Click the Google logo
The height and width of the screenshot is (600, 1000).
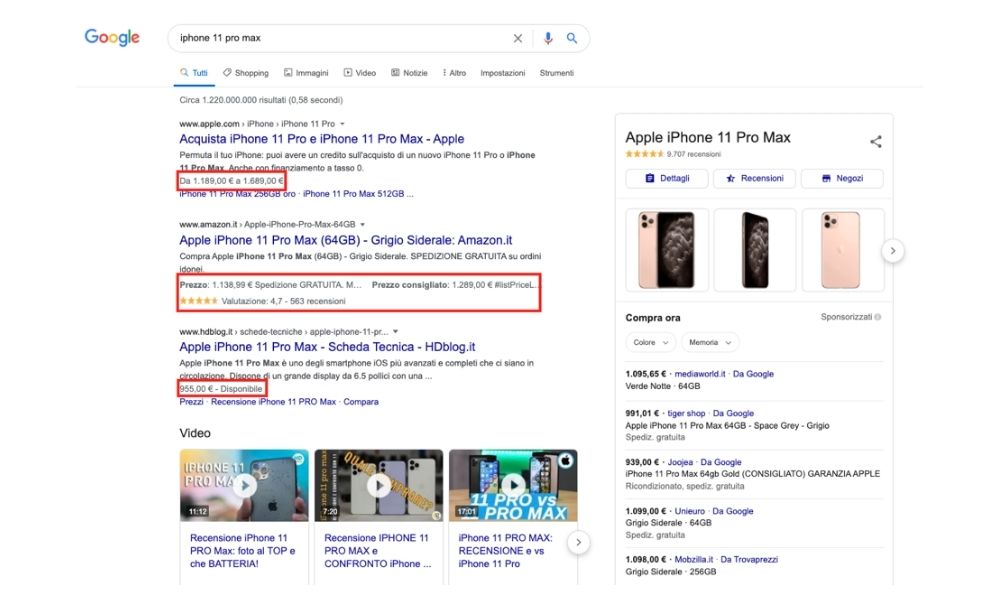pos(112,38)
